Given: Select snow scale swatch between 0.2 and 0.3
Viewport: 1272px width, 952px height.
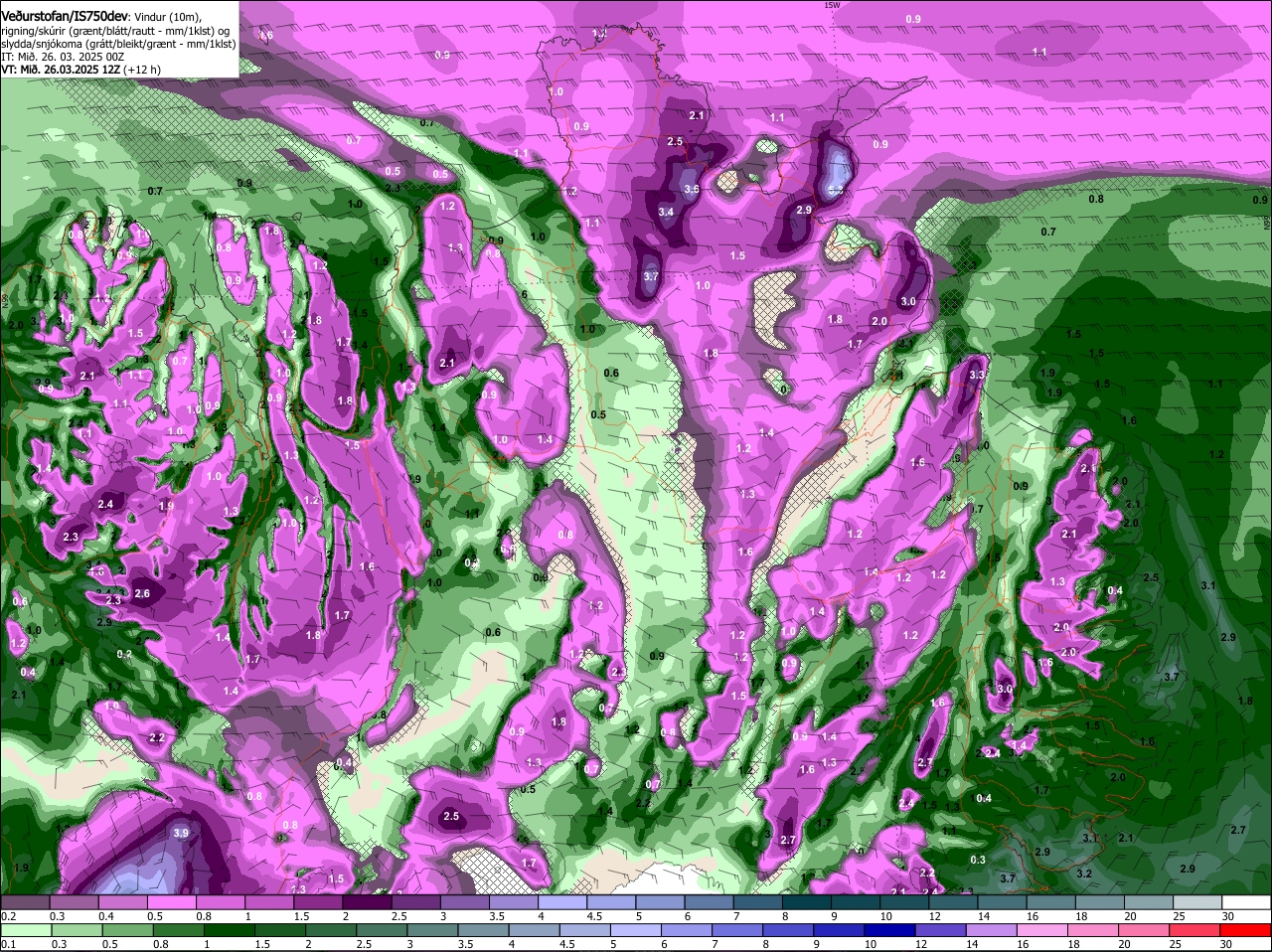Looking at the screenshot, I should click(x=25, y=901).
